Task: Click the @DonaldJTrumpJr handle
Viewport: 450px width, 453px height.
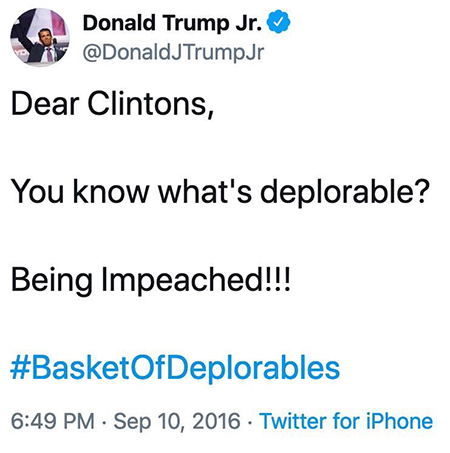Action: click(173, 53)
